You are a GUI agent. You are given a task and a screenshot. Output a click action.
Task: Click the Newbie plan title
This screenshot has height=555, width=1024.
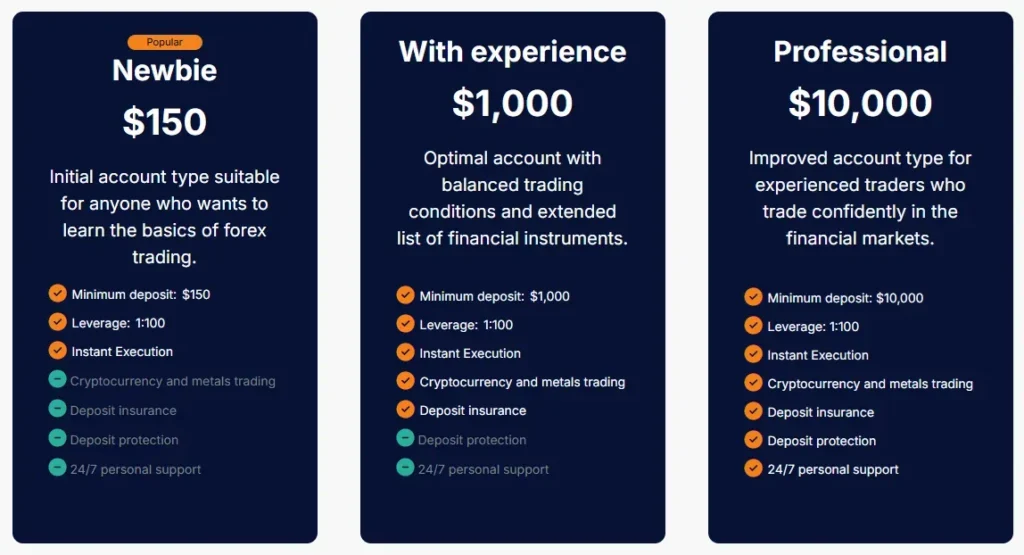click(165, 70)
